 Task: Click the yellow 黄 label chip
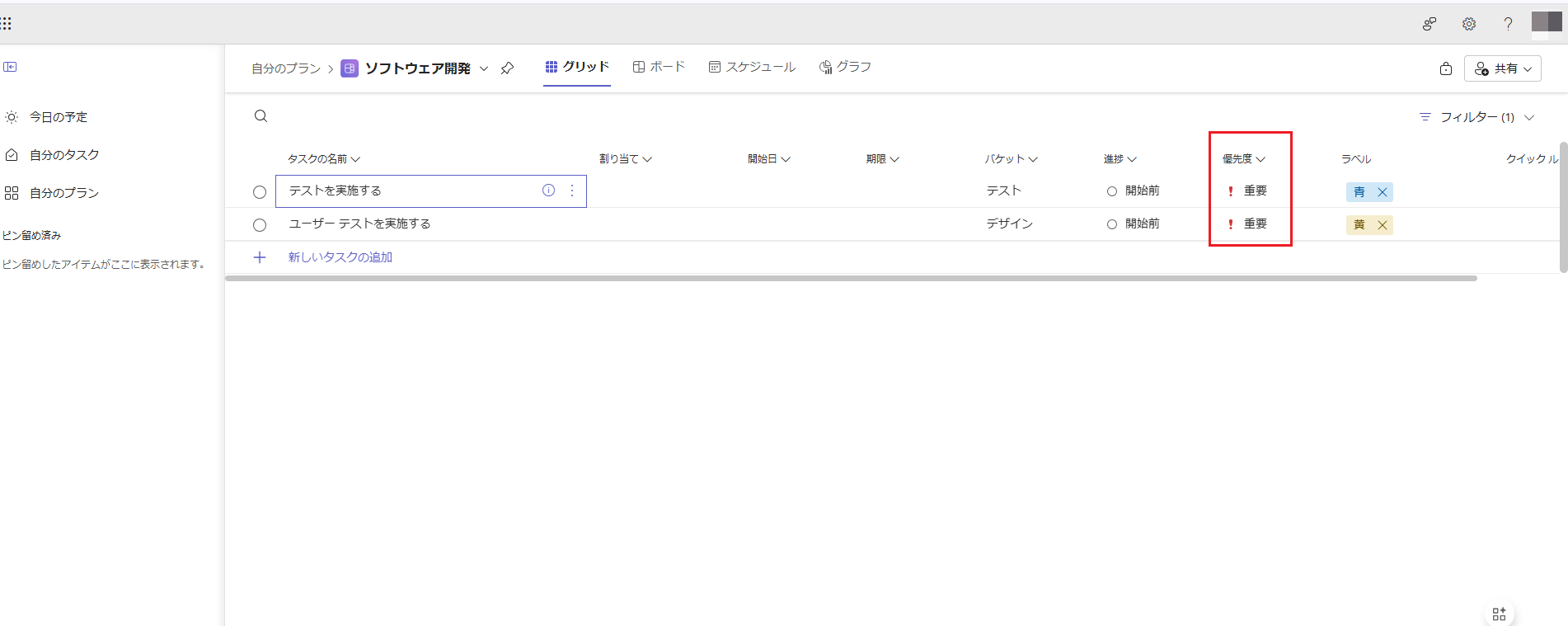pyautogui.click(x=1359, y=225)
